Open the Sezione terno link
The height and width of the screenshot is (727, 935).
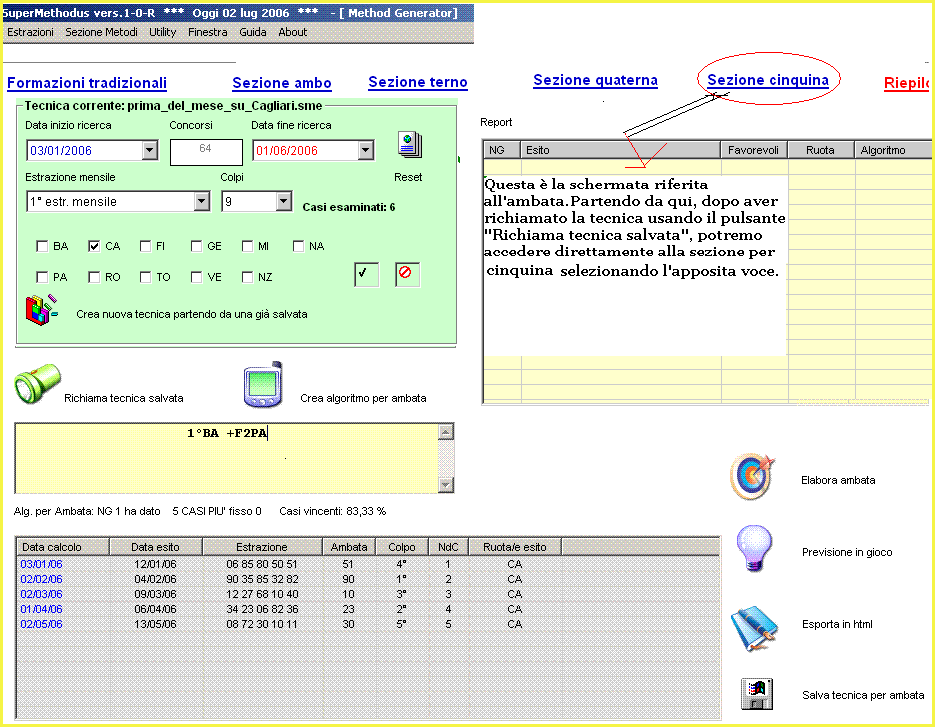(x=417, y=82)
